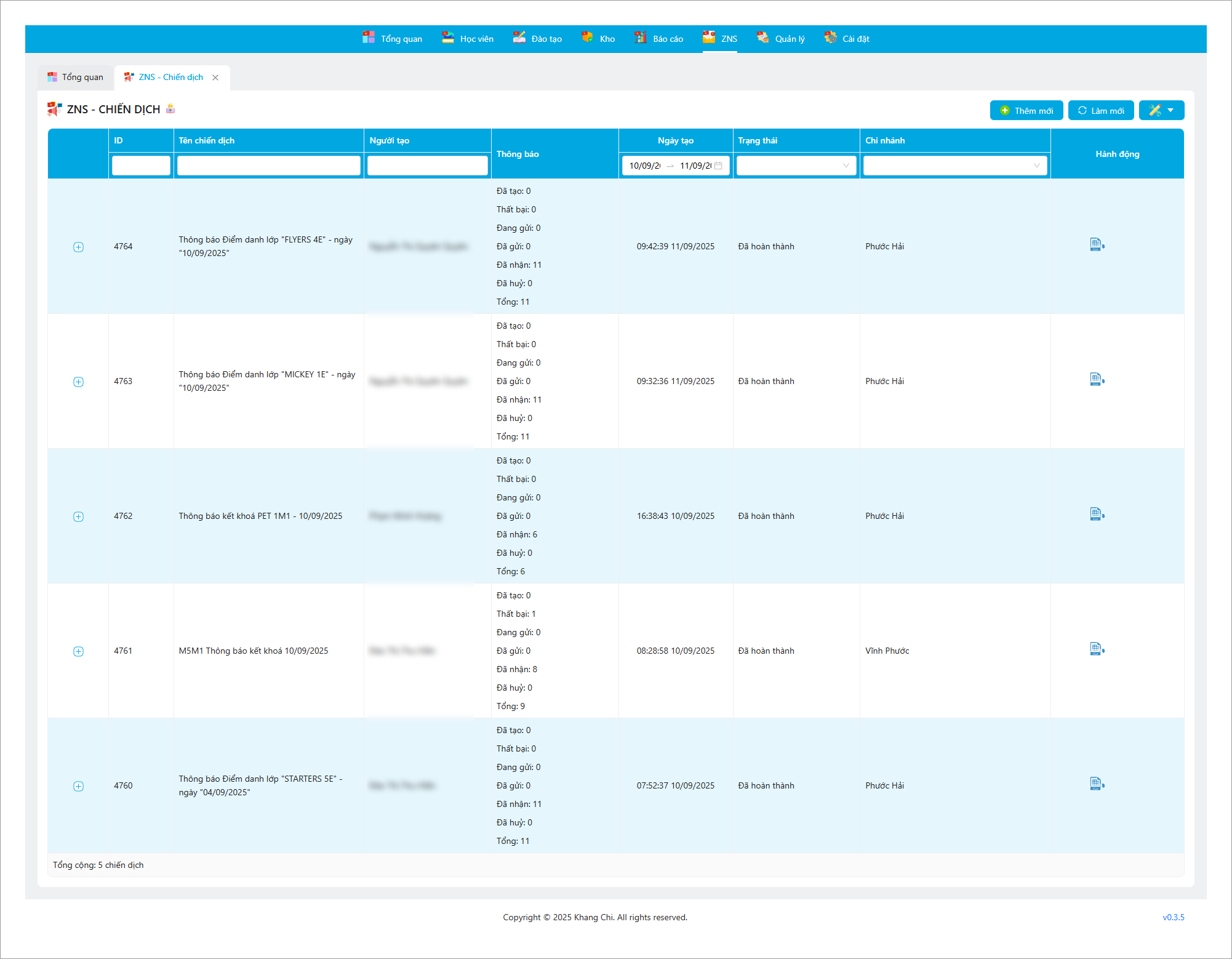Click the action icon for campaign 4761
The height and width of the screenshot is (959, 1232).
click(x=1097, y=649)
